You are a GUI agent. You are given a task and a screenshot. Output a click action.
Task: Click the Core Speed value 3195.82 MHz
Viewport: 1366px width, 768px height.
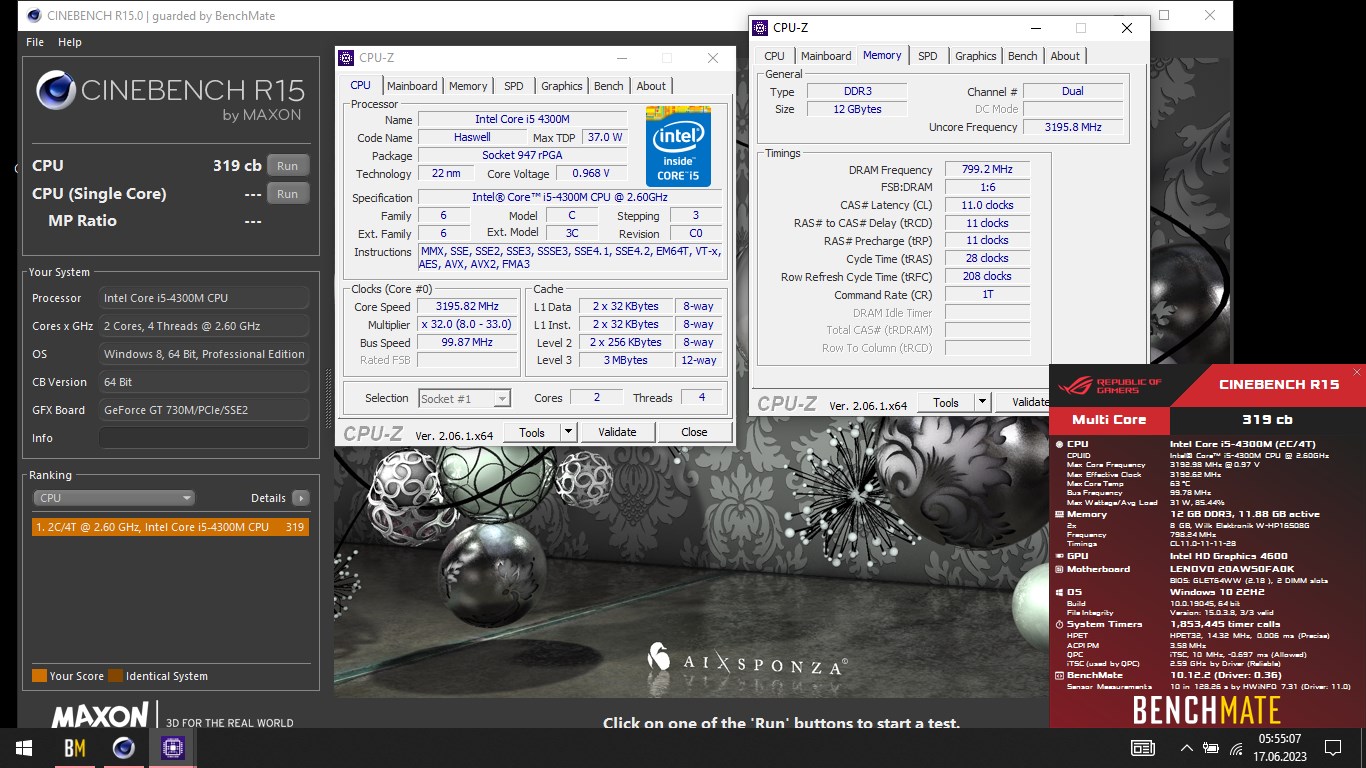click(x=467, y=307)
